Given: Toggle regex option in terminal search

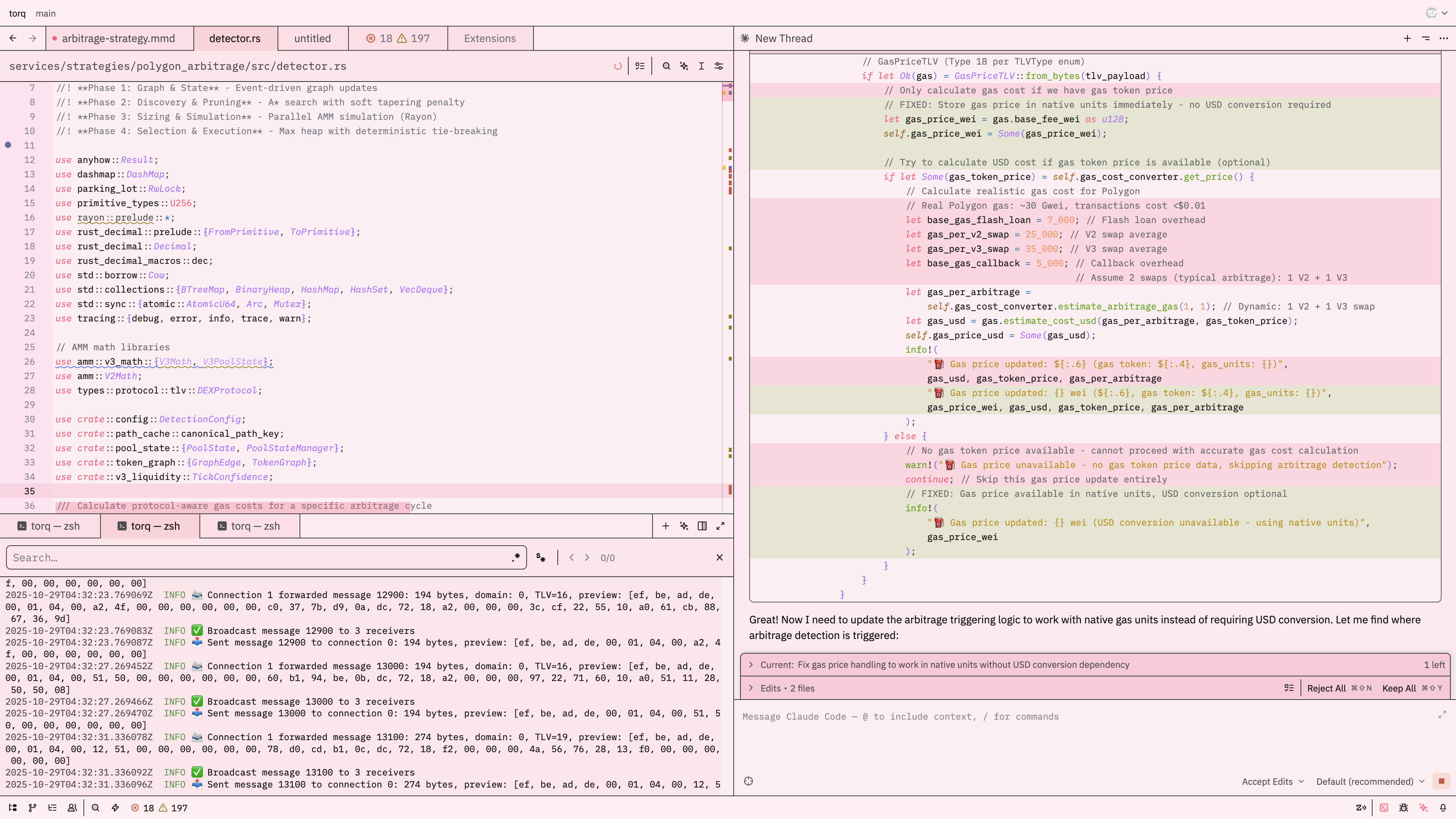Looking at the screenshot, I should [x=516, y=557].
